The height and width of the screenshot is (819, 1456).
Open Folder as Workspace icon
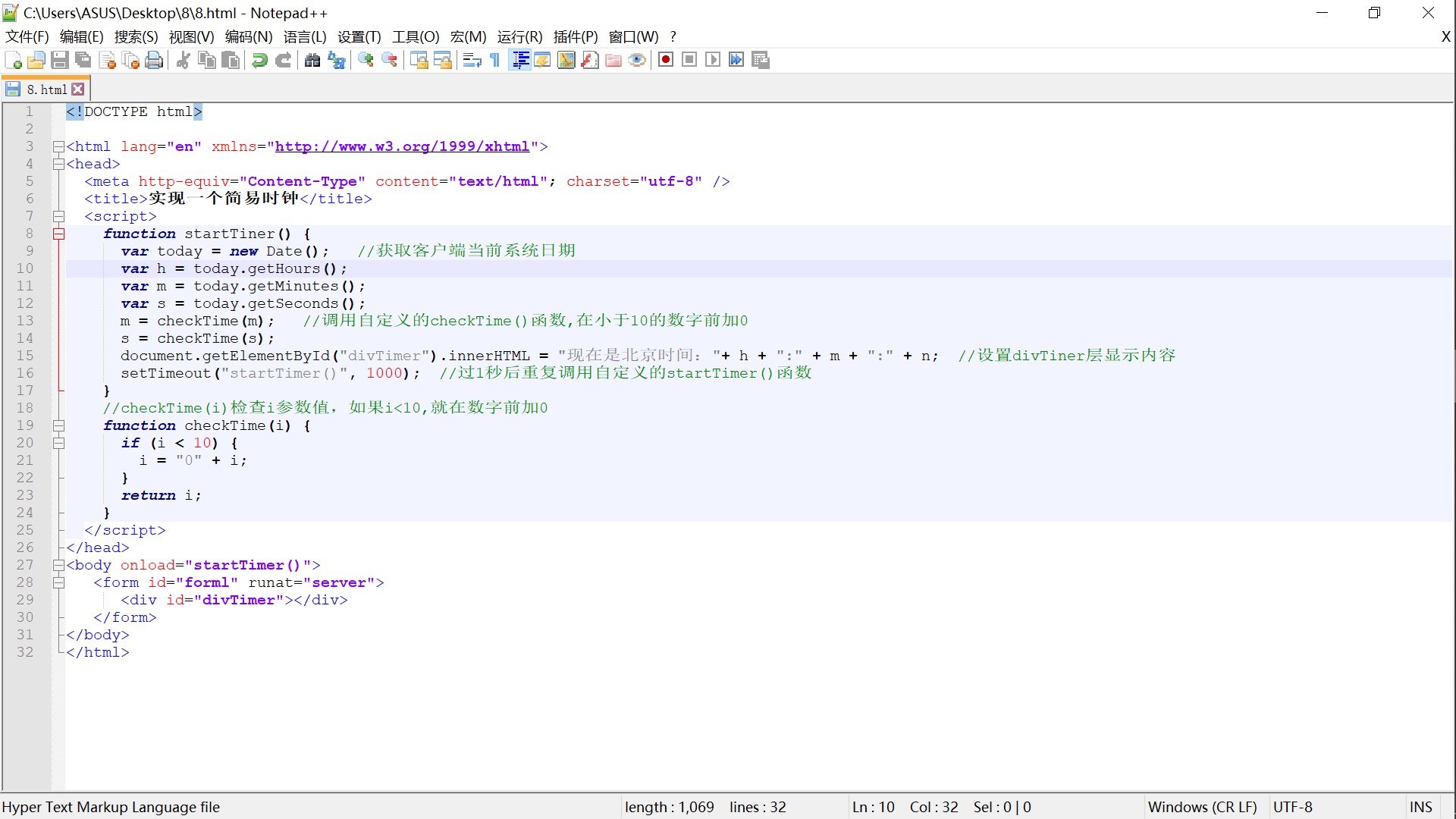(613, 61)
